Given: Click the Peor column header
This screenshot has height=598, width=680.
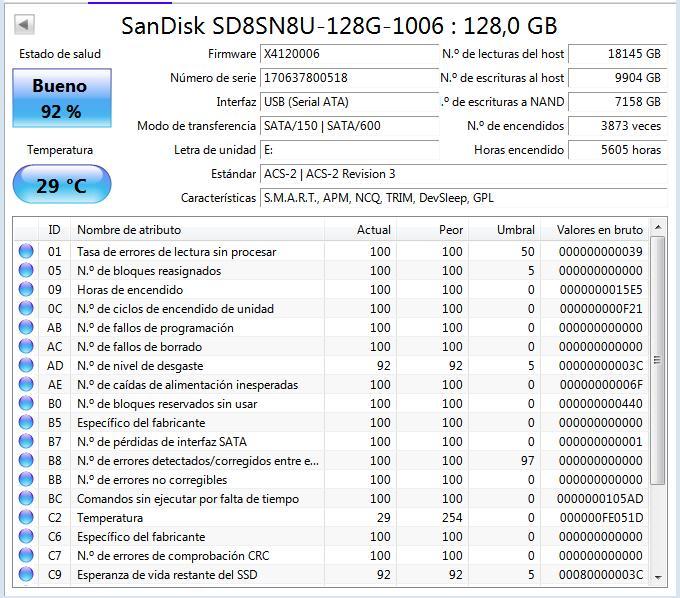Looking at the screenshot, I should pos(432,230).
